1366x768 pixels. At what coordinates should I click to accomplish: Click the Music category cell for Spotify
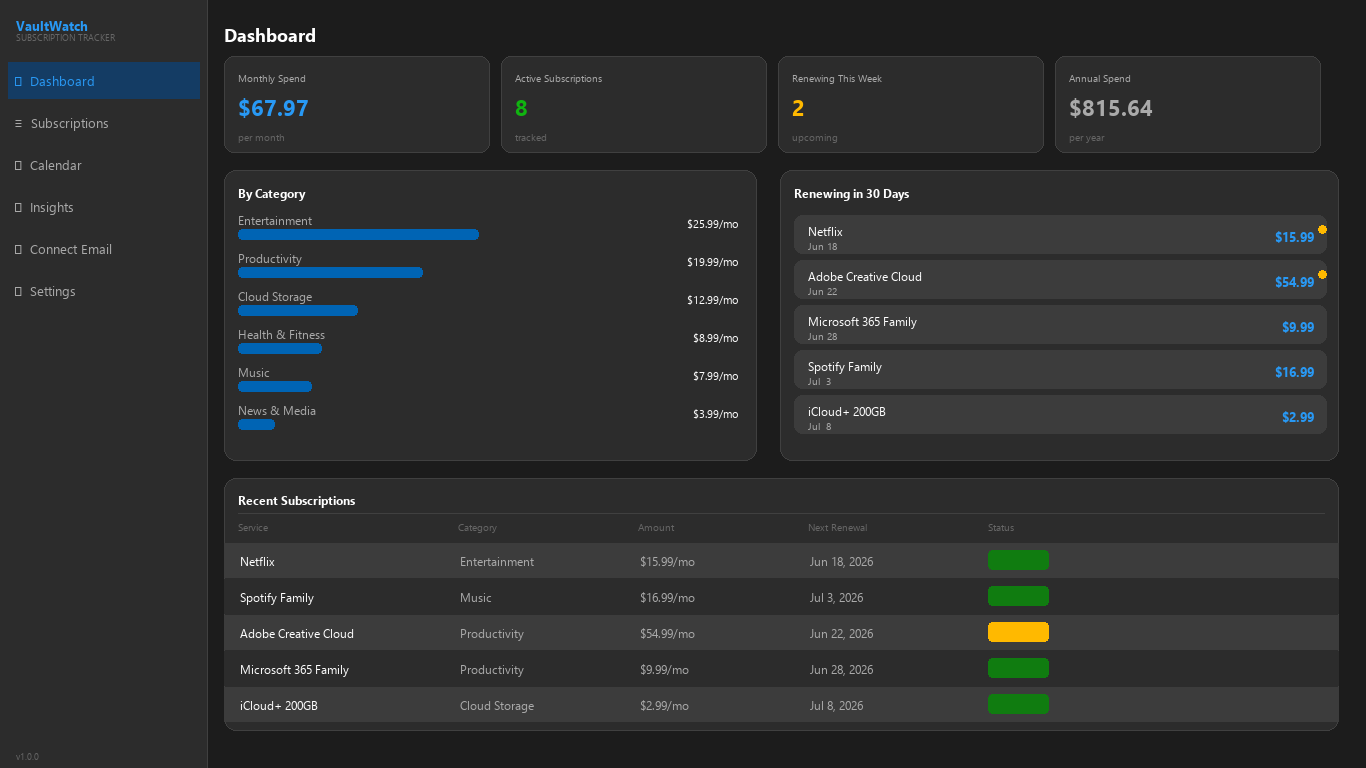[x=476, y=598]
